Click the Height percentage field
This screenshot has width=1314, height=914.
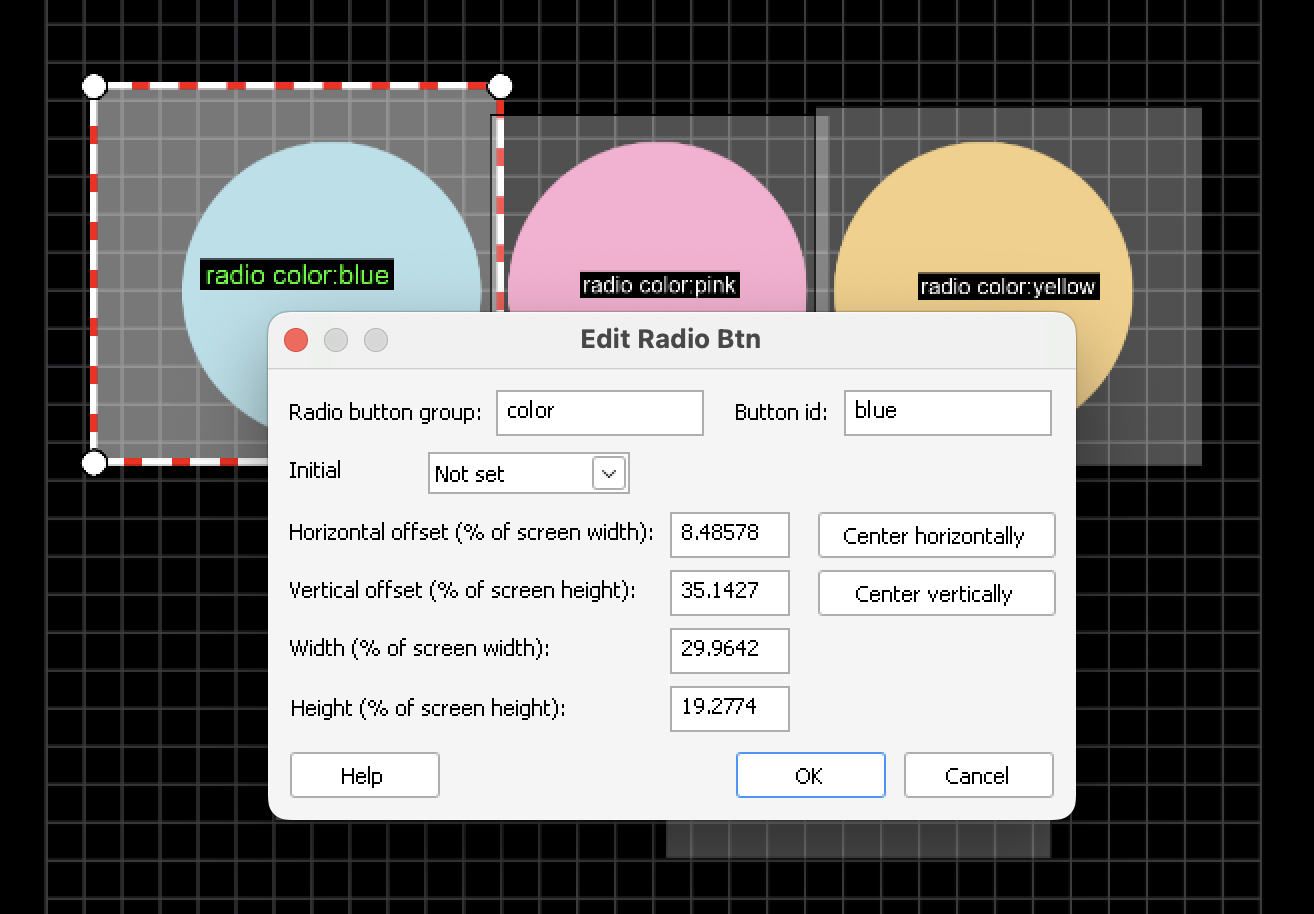729,708
